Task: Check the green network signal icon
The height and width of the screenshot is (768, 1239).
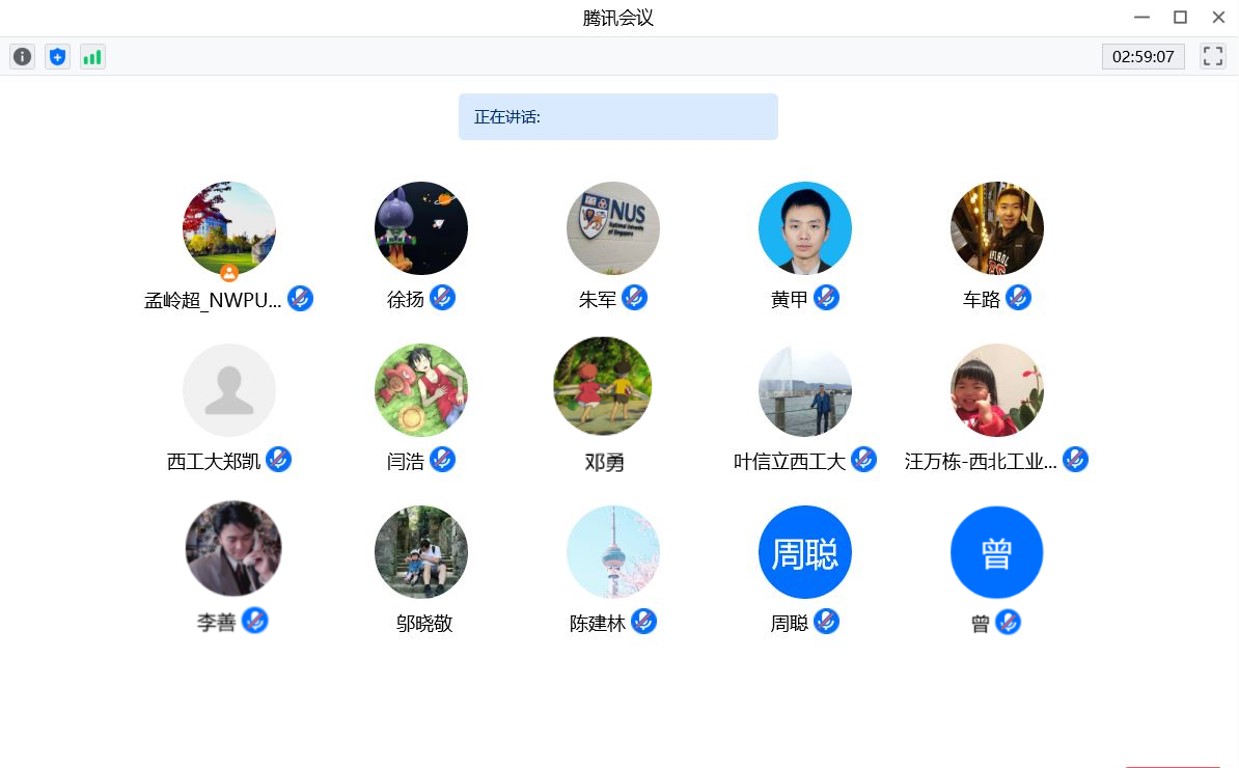Action: point(92,57)
